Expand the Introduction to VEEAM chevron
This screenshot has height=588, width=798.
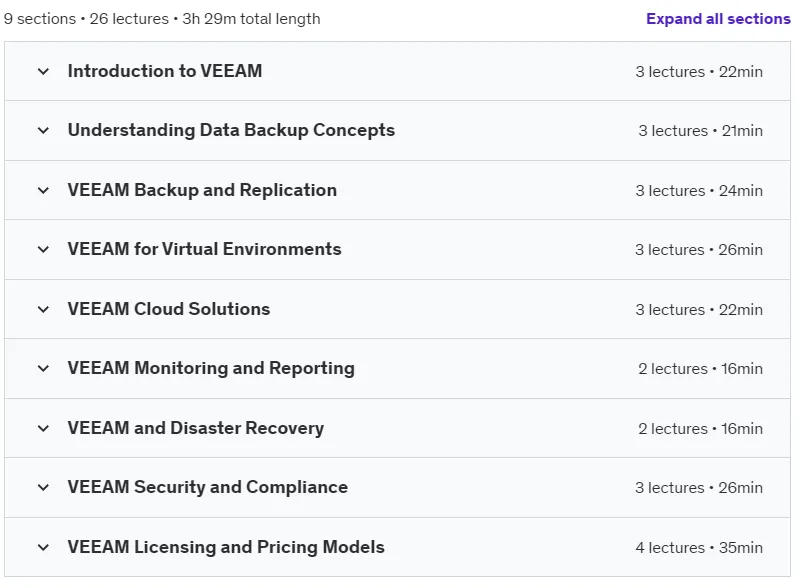tap(43, 71)
